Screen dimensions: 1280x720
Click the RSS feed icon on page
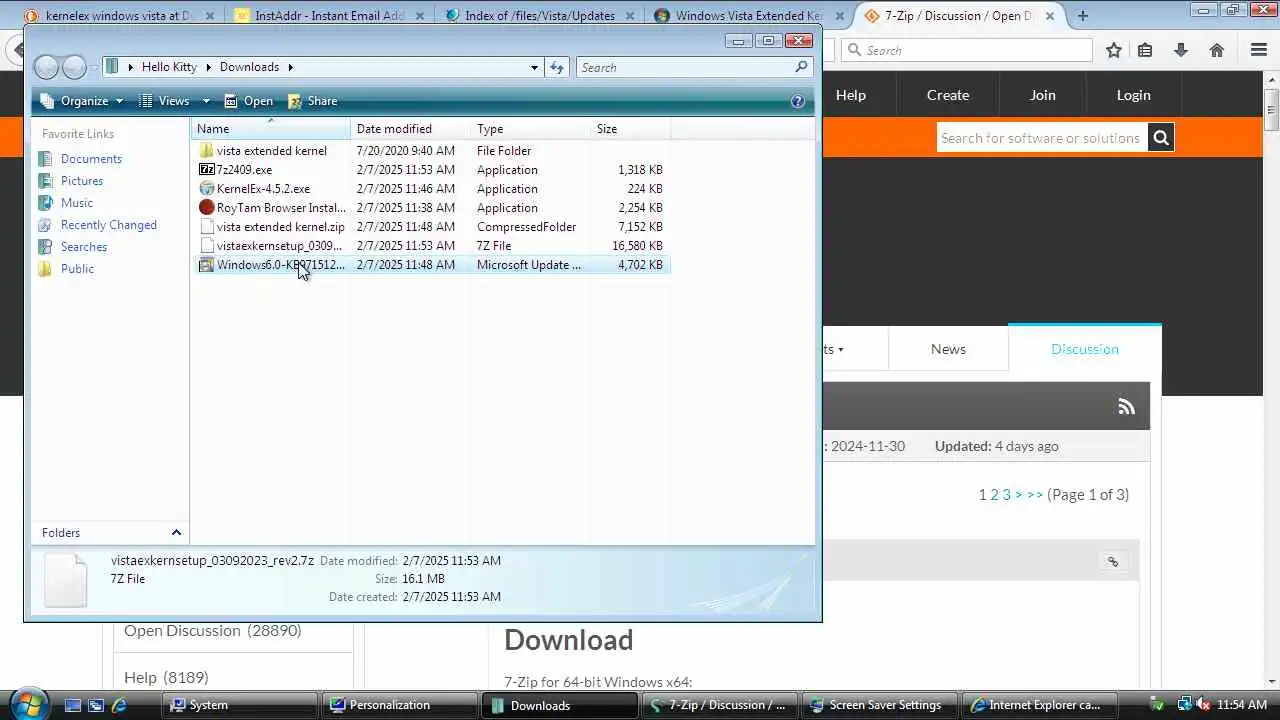tap(1126, 406)
